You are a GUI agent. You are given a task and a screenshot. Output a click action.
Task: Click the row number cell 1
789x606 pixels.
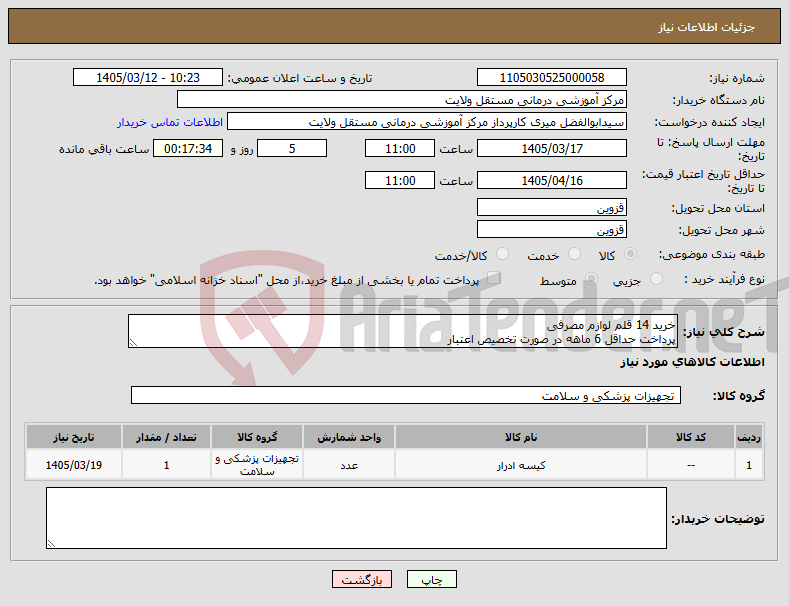pos(749,465)
